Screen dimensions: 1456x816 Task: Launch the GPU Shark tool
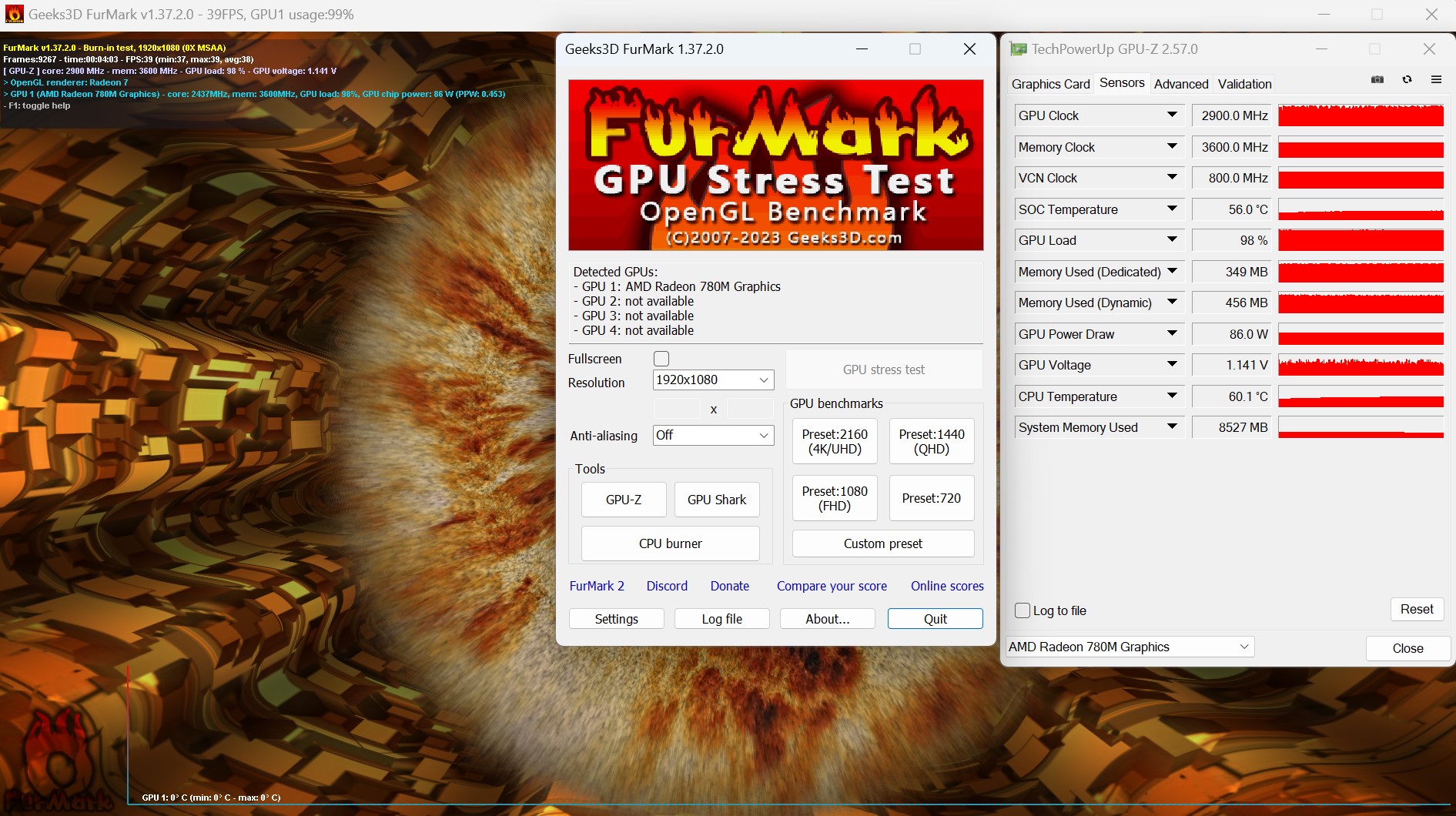pos(717,500)
